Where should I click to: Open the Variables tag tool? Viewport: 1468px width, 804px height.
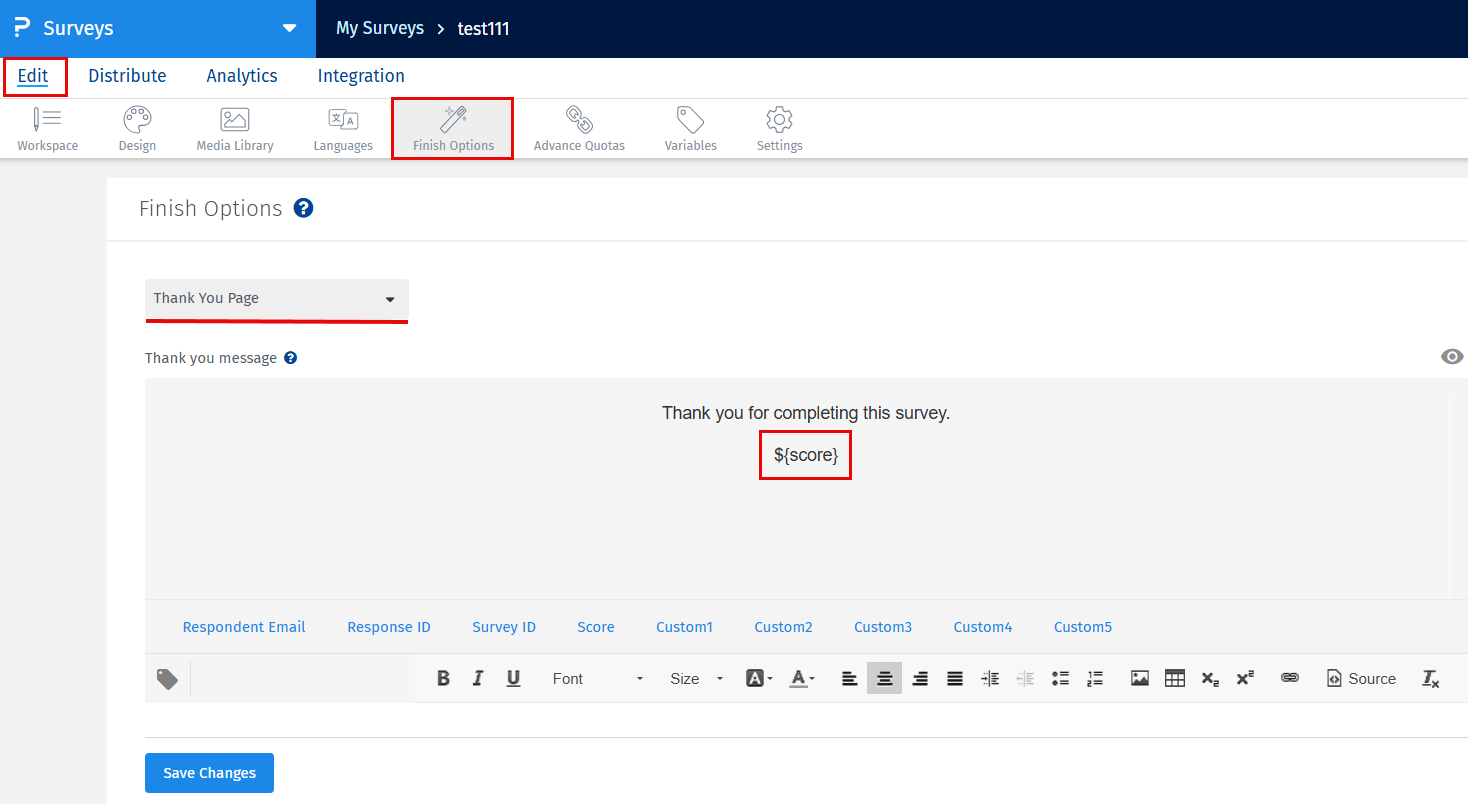(x=691, y=130)
